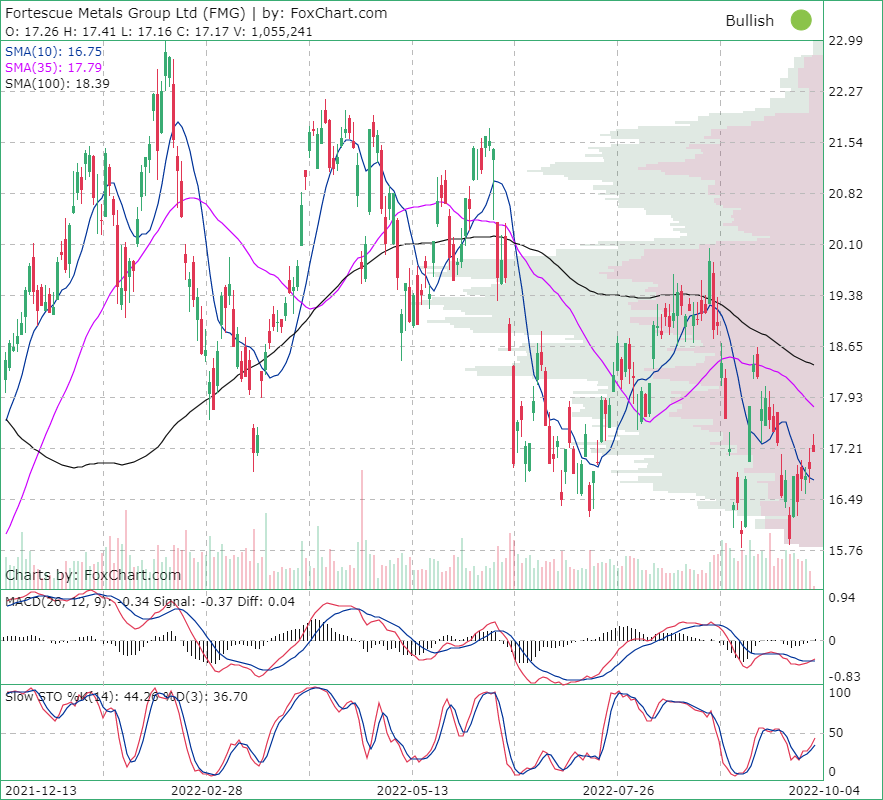Click the 15.76 price axis label
The height and width of the screenshot is (800, 883).
coord(846,551)
